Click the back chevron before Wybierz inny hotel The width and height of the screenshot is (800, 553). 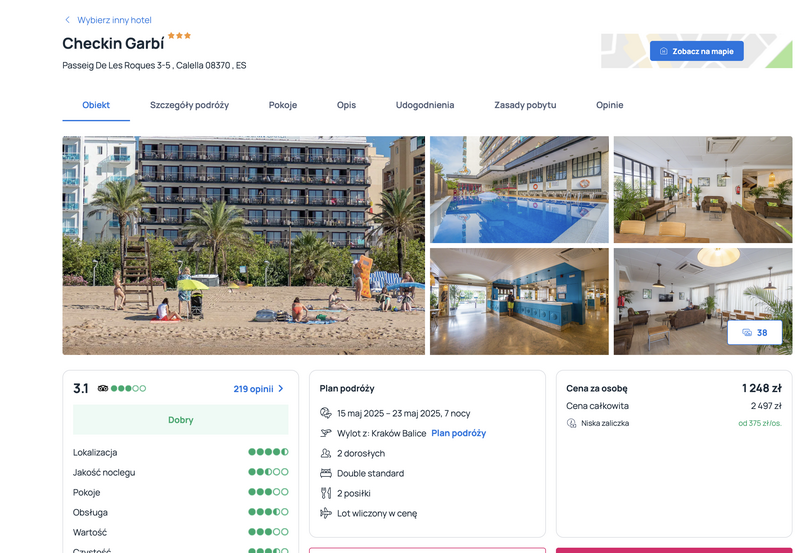[67, 20]
